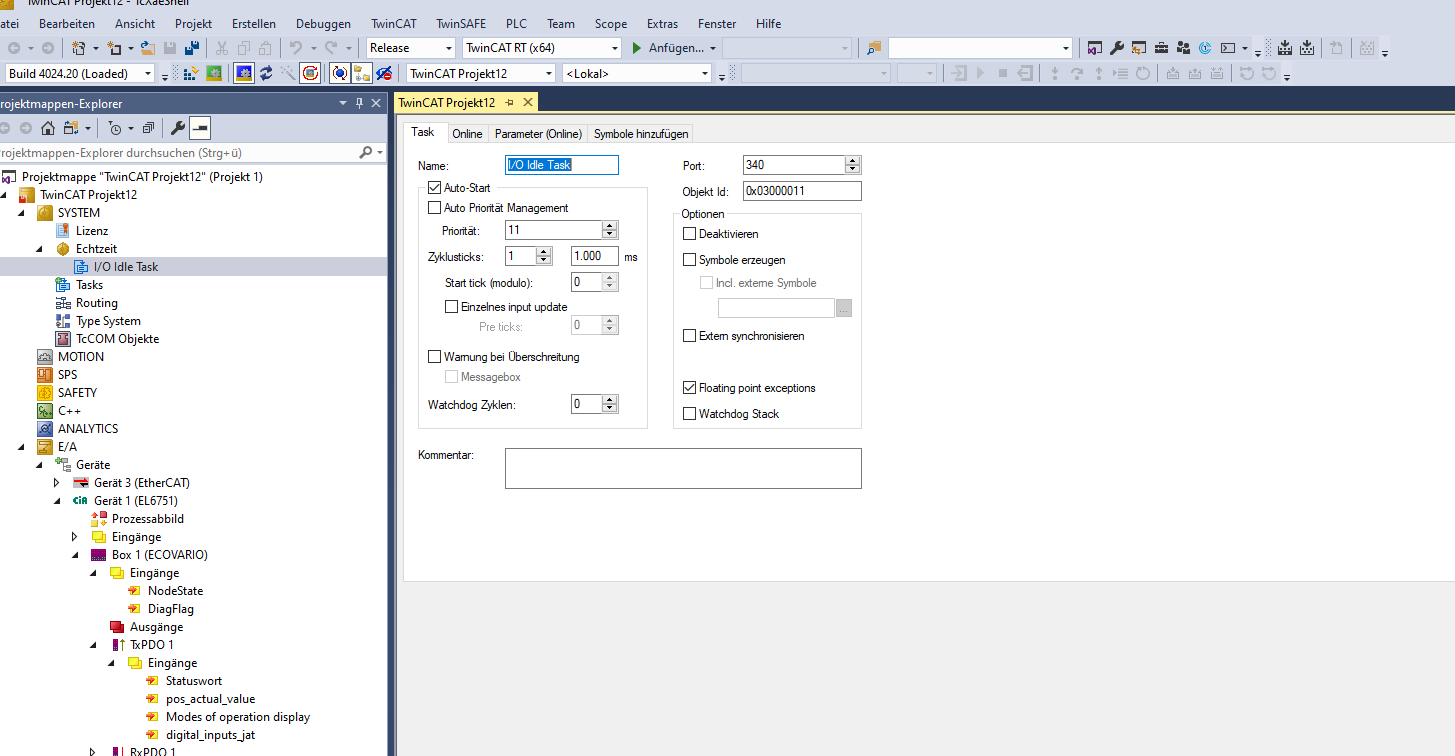
Task: Check Einzelnes input update
Action: [451, 307]
